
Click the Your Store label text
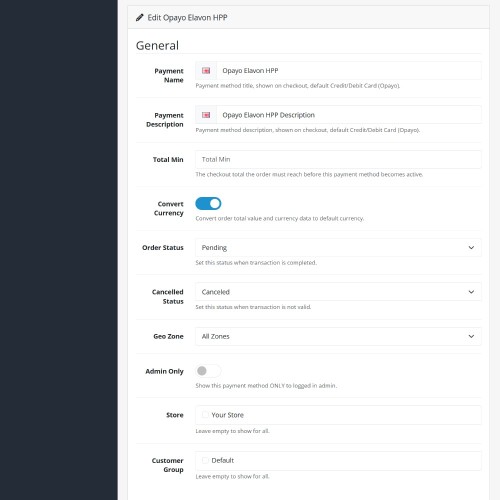(x=228, y=415)
